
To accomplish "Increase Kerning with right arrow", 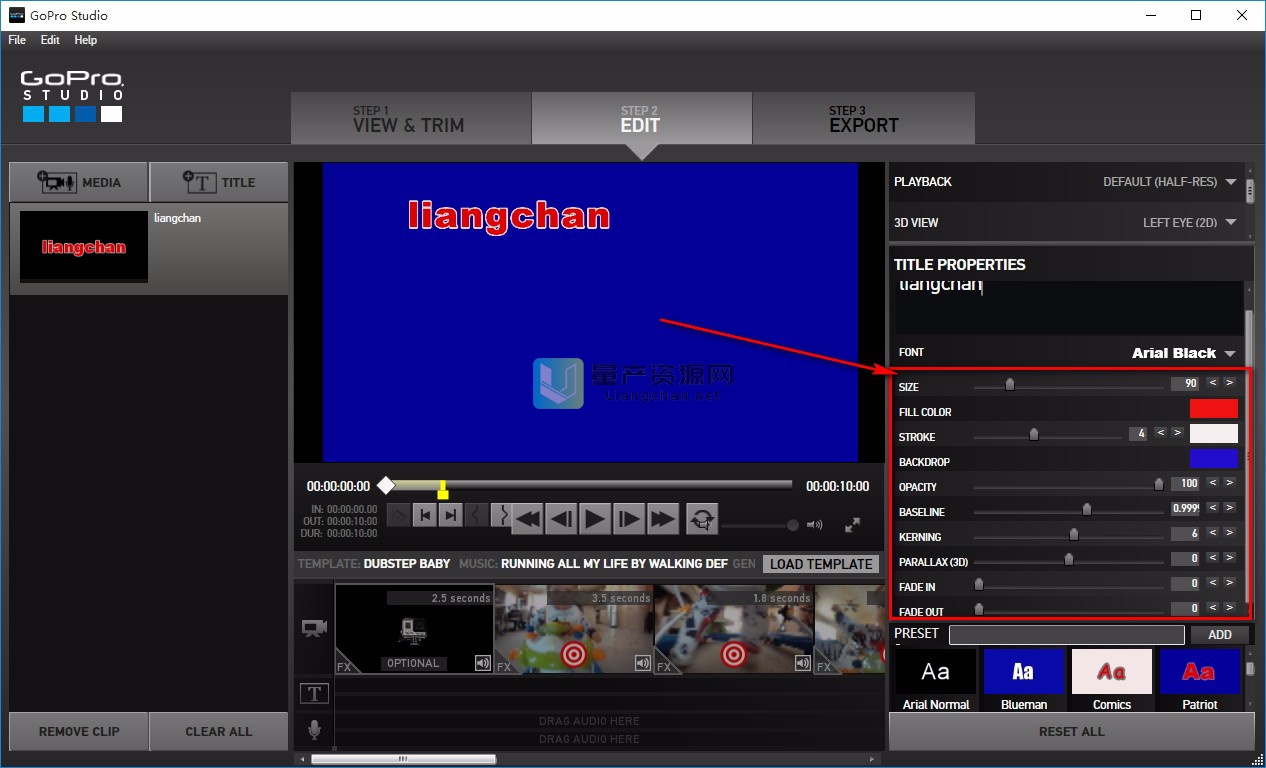I will [1230, 533].
